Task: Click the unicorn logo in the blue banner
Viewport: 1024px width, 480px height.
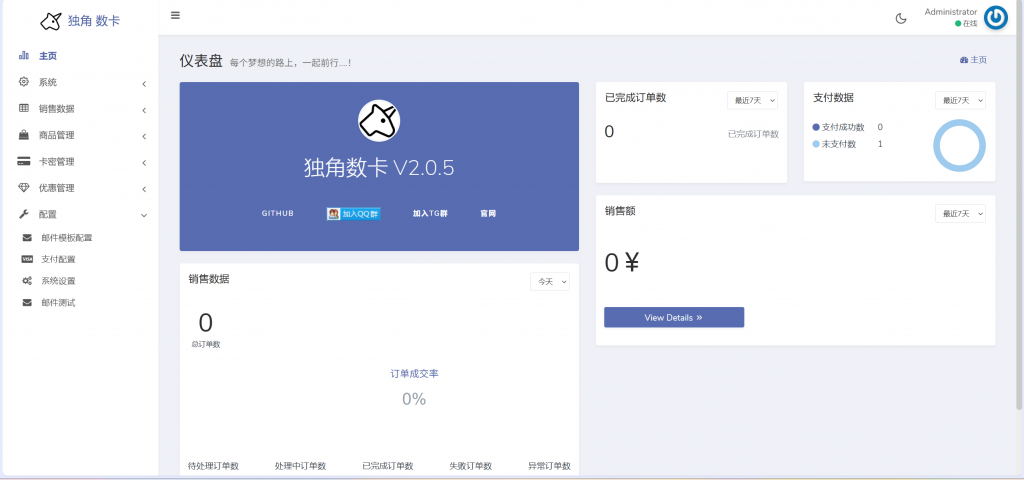Action: click(x=379, y=121)
